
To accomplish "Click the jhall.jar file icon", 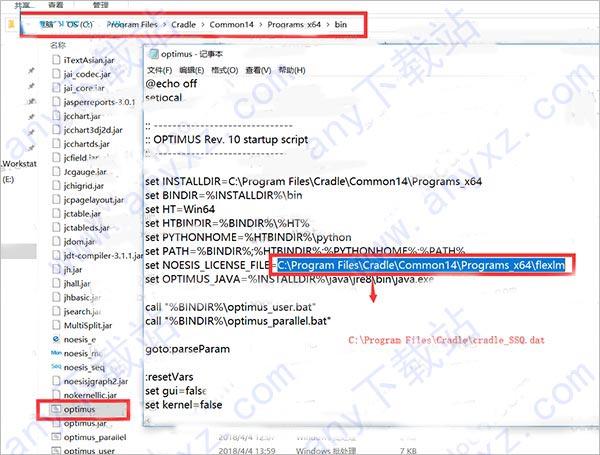I will click(x=56, y=283).
